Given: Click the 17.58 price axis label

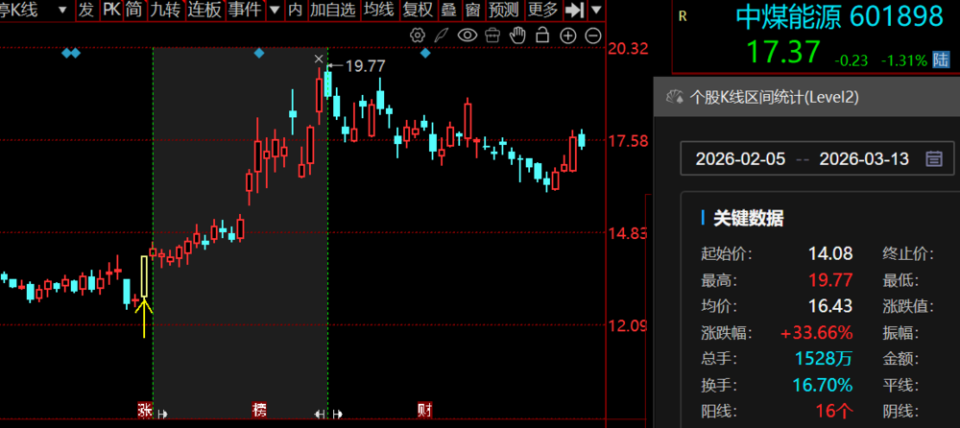Looking at the screenshot, I should (x=627, y=141).
